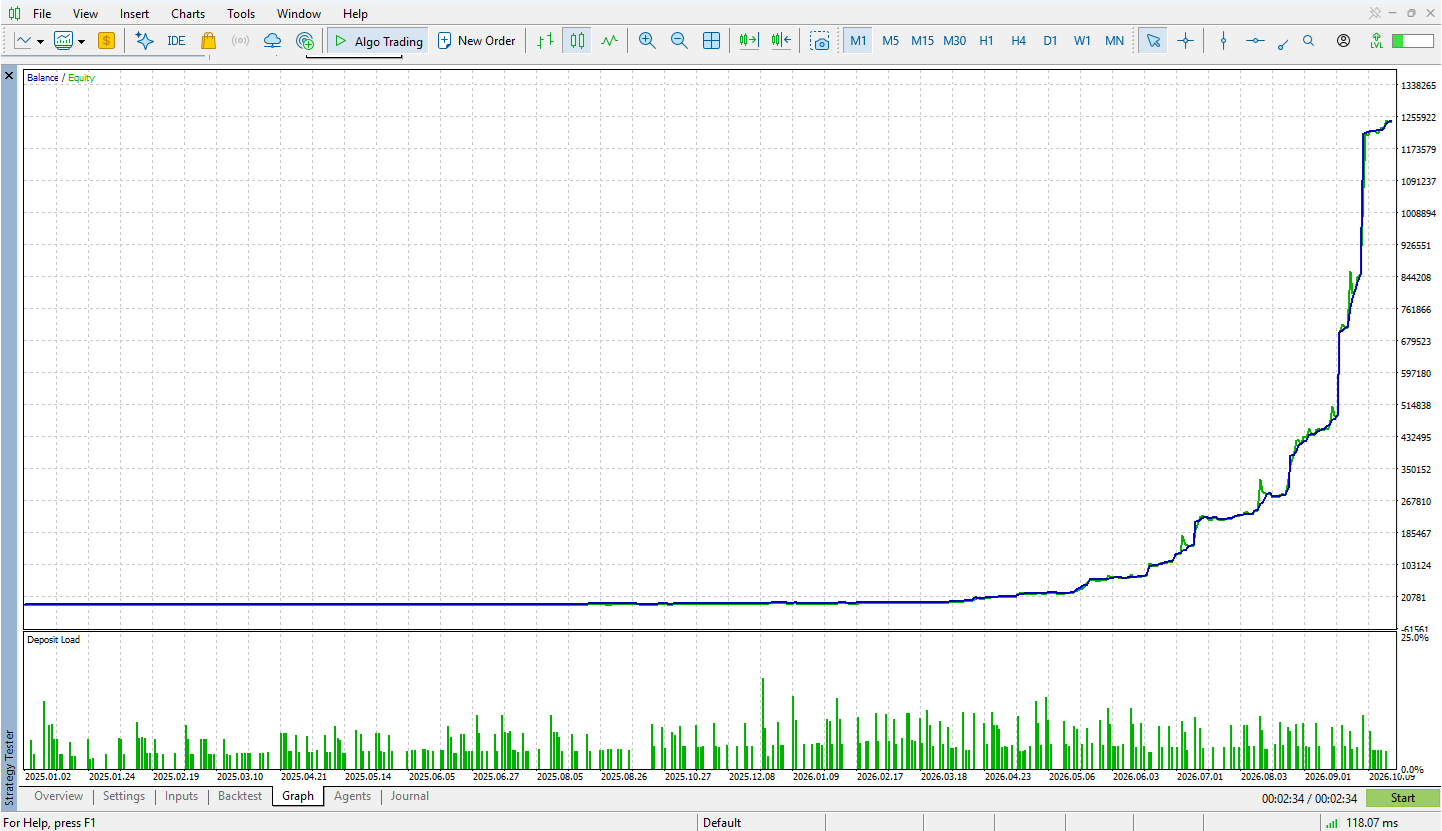Take a chart screenshot with the camera icon
Screen dimensions: 1442x831
click(820, 41)
